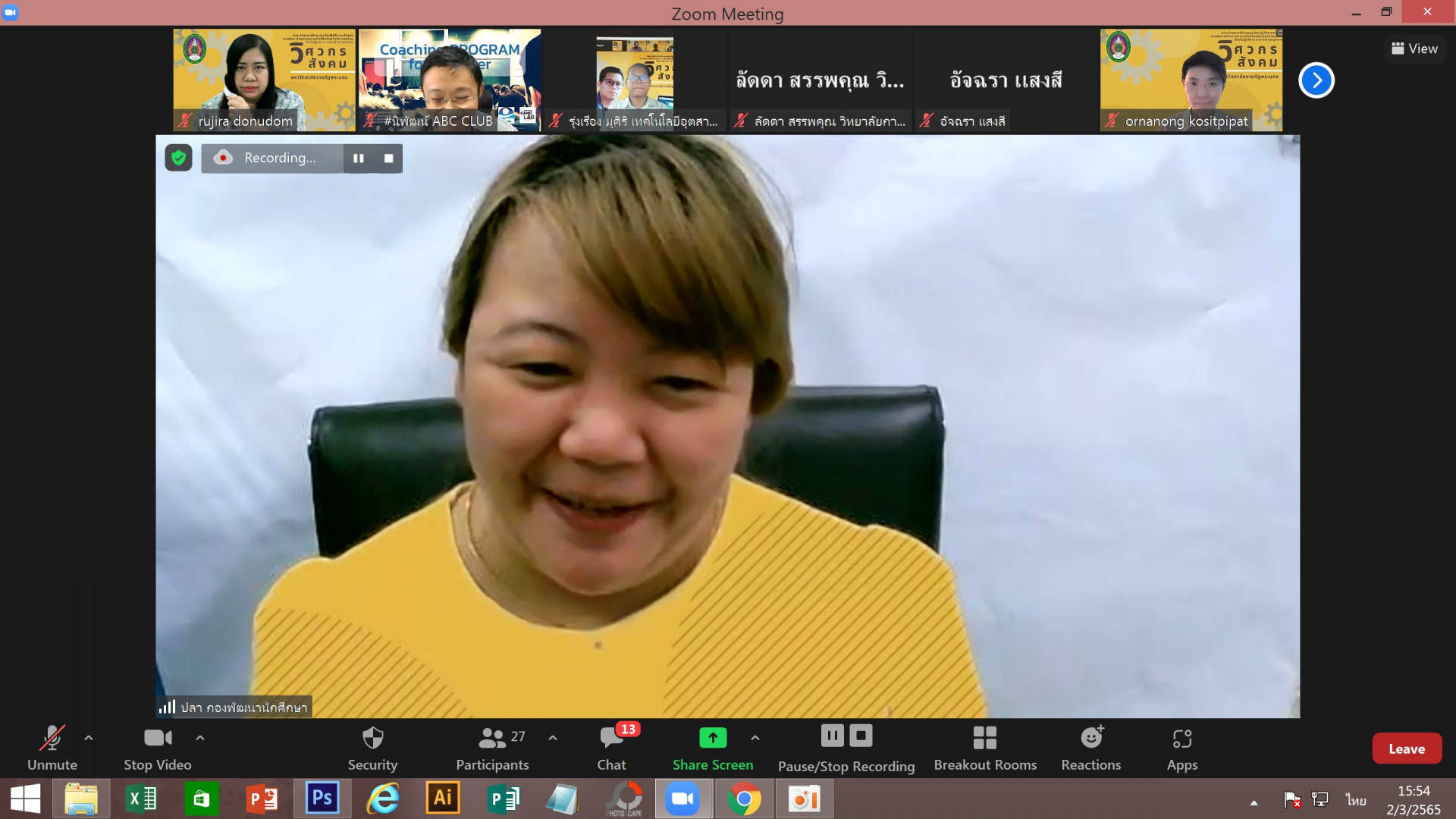This screenshot has height=819, width=1456.
Task: Stop recording from the Recording indicator
Action: tap(388, 158)
